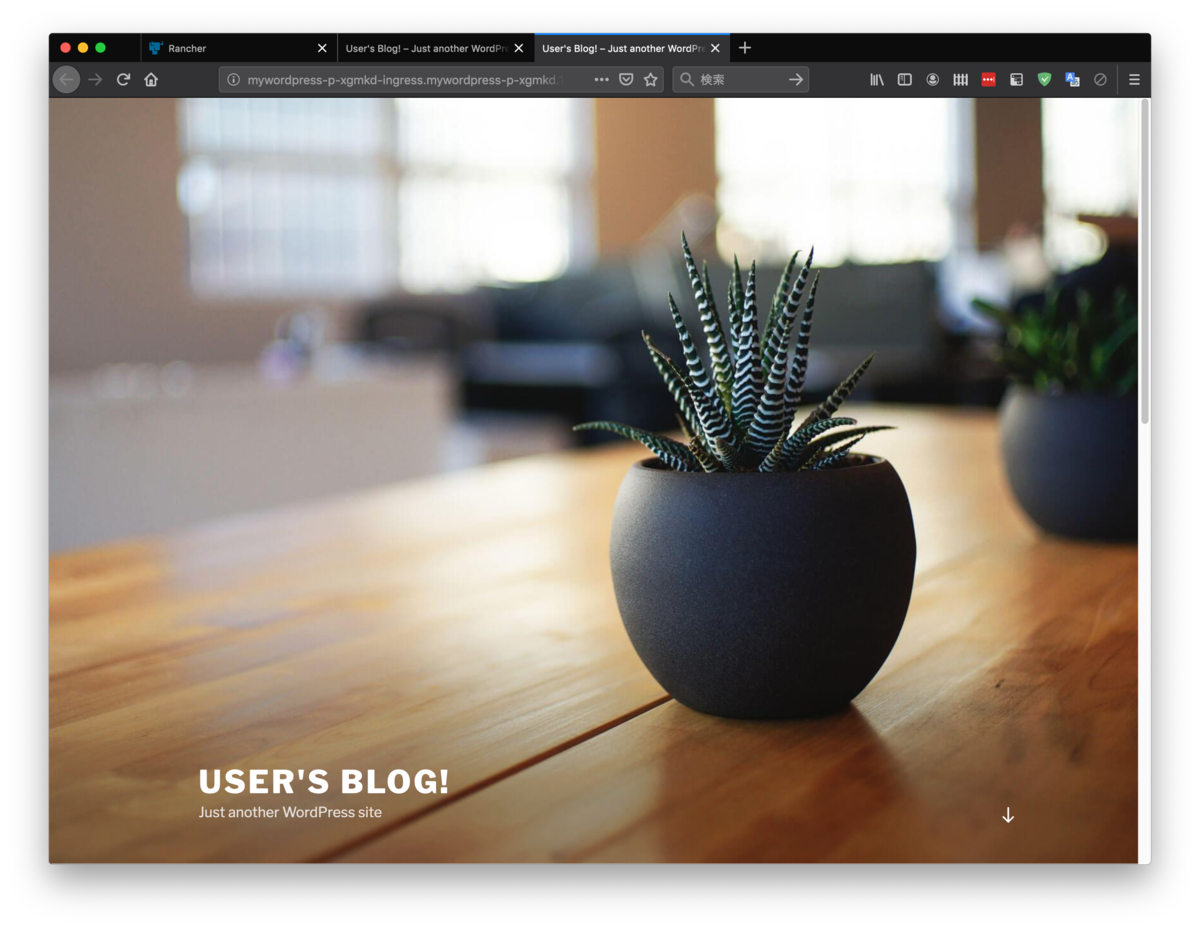Switch to the Rancher tab

239,48
